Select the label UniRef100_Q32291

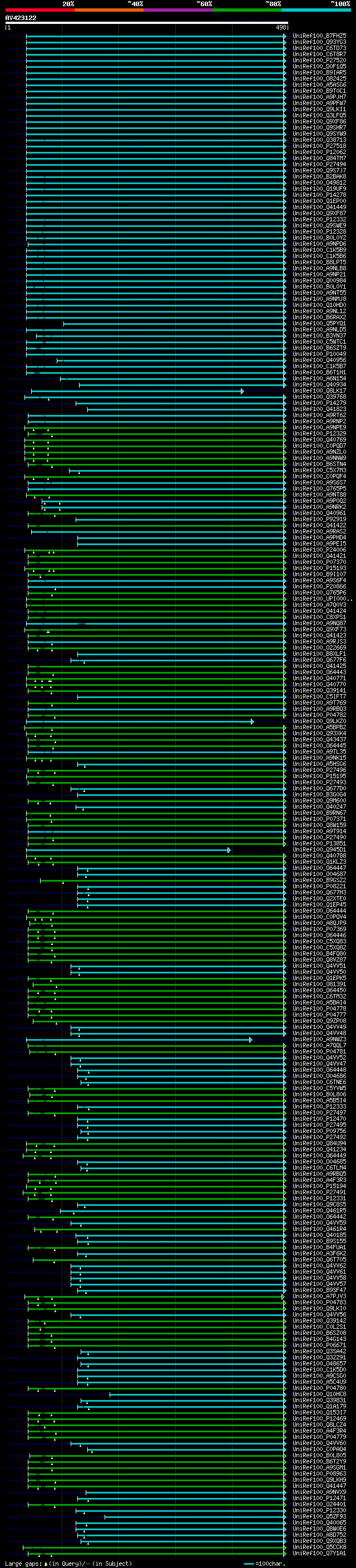coord(319,1357)
